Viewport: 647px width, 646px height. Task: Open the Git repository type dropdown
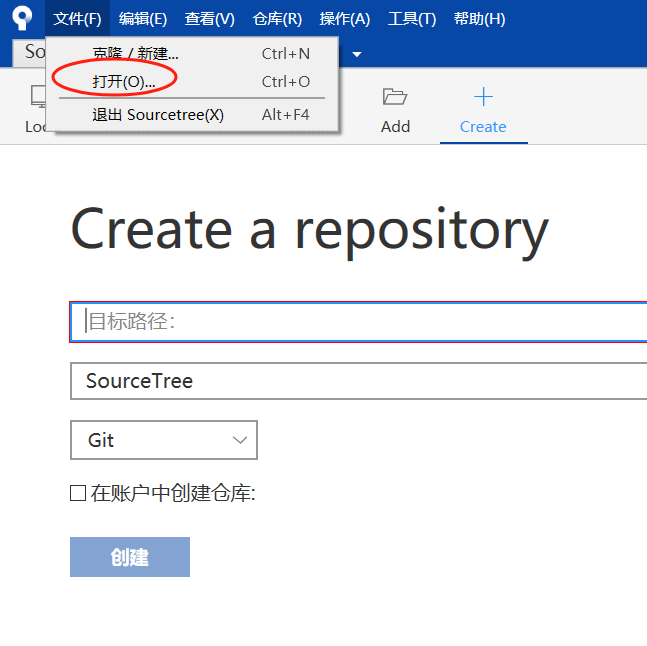click(164, 440)
